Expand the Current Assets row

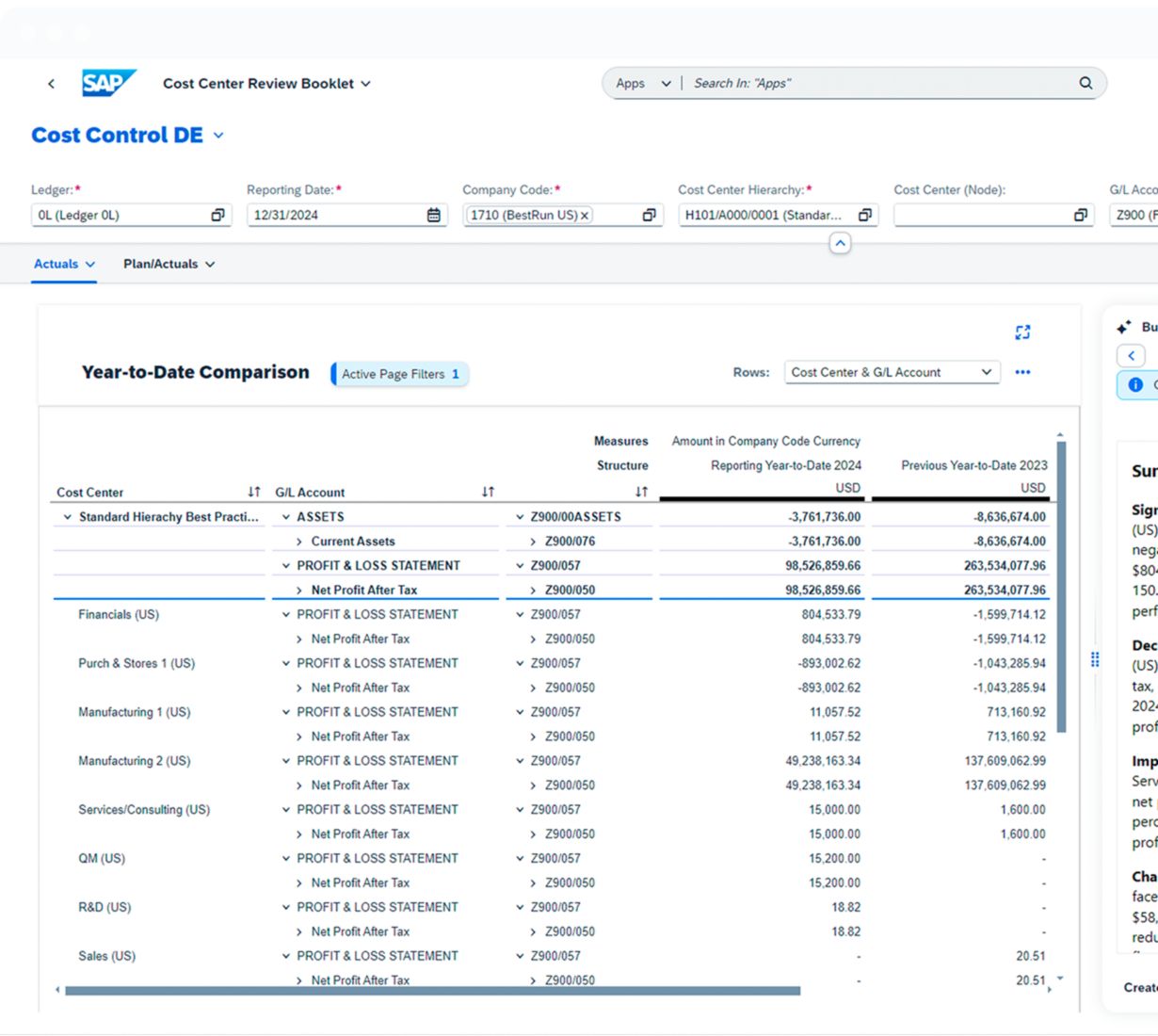point(299,542)
